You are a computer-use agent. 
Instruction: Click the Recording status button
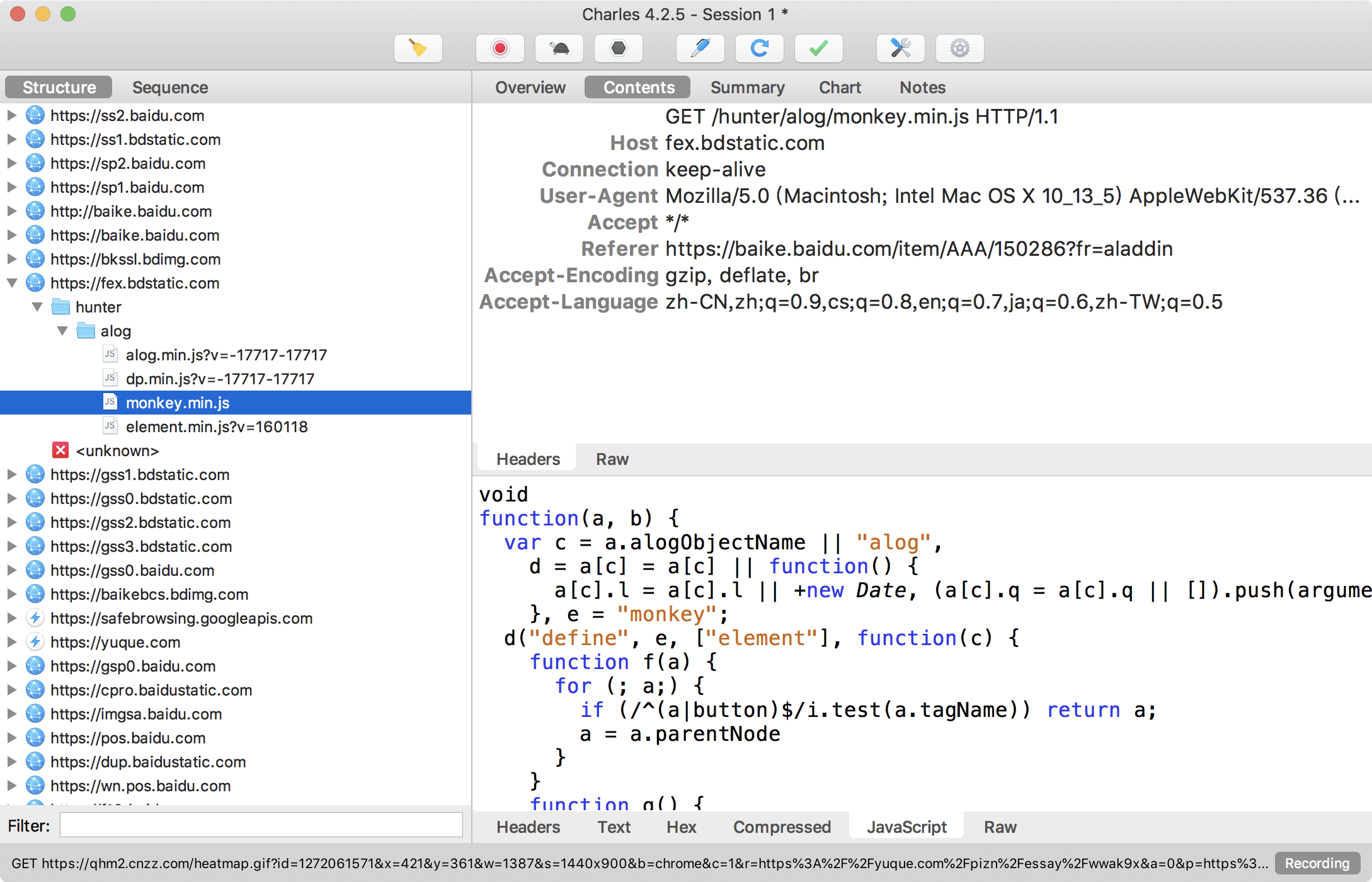coord(1317,863)
